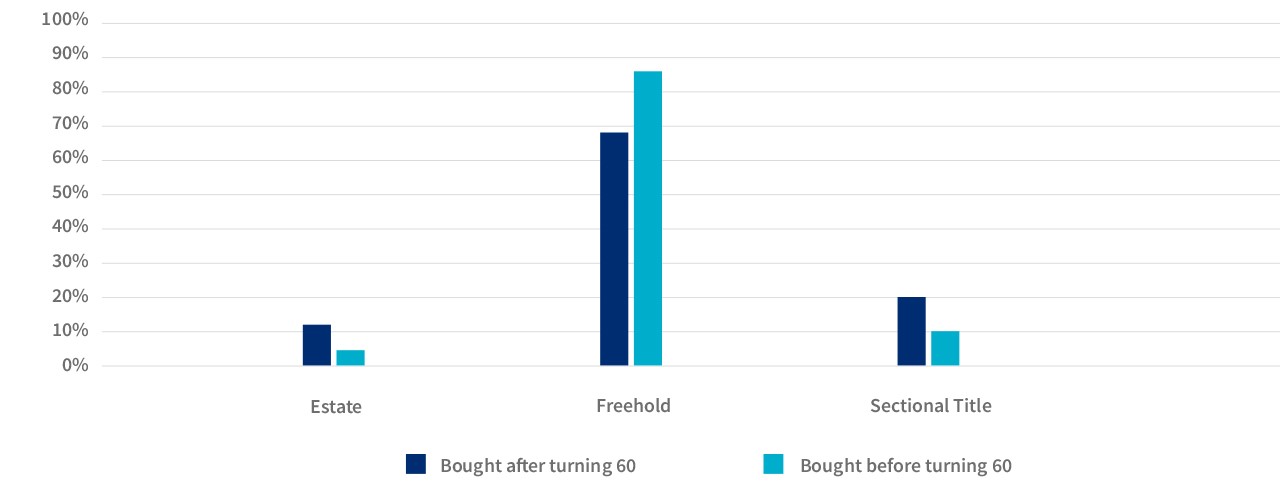Select the dark blue Freehold bar

614,249
